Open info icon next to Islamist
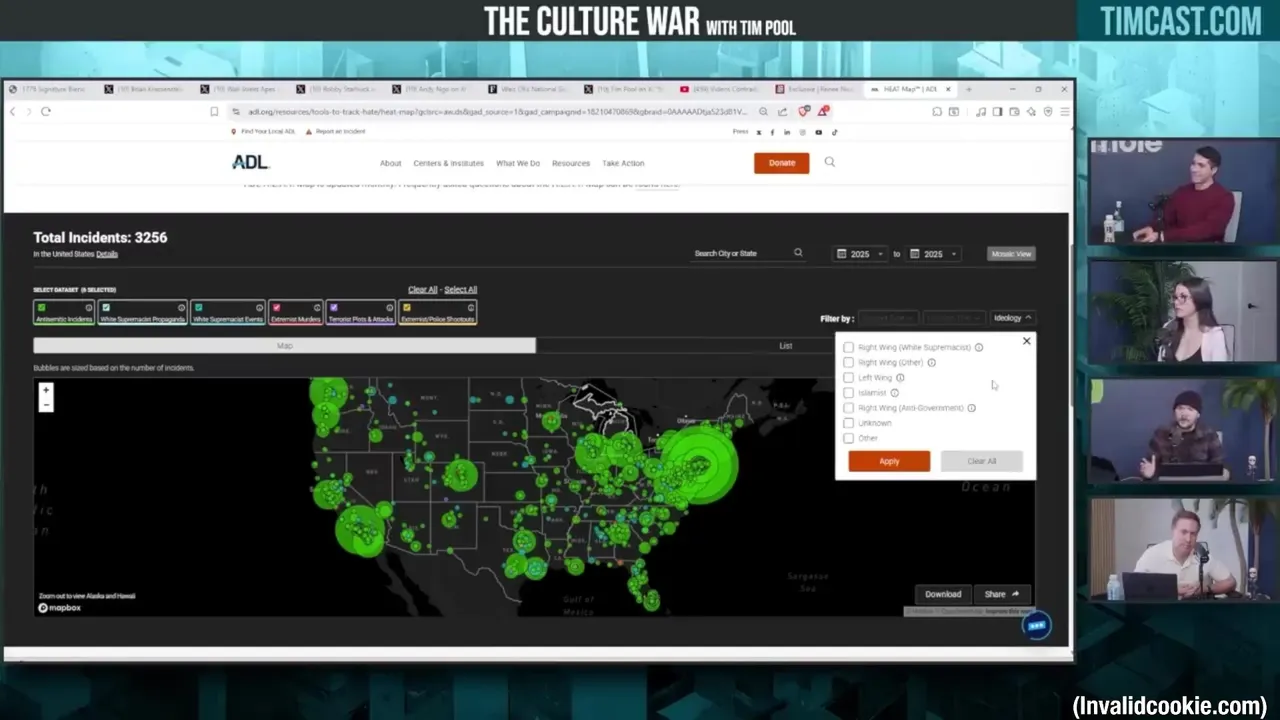The width and height of the screenshot is (1280, 720). point(894,393)
